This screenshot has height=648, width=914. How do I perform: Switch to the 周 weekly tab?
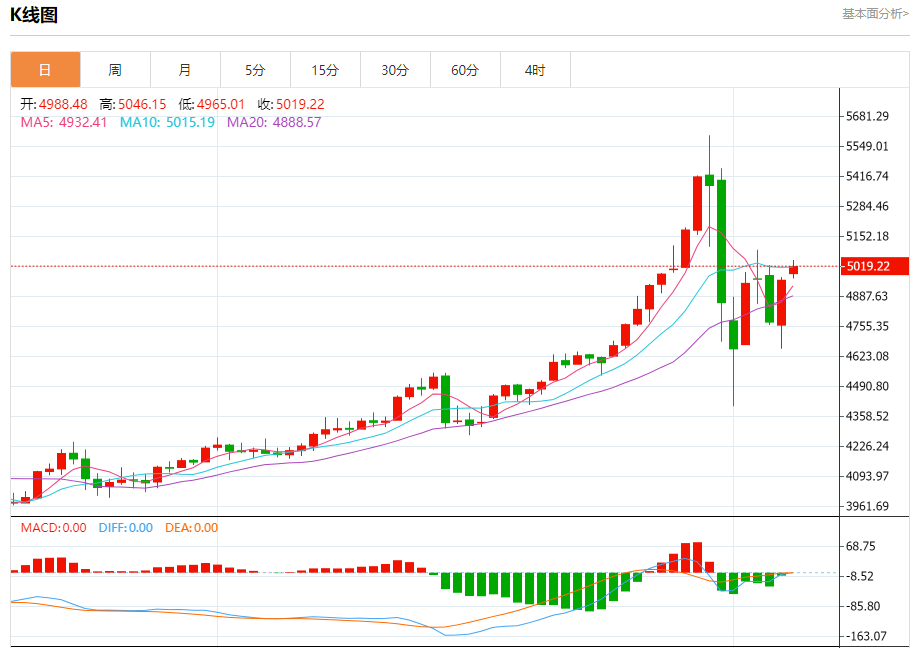click(115, 70)
